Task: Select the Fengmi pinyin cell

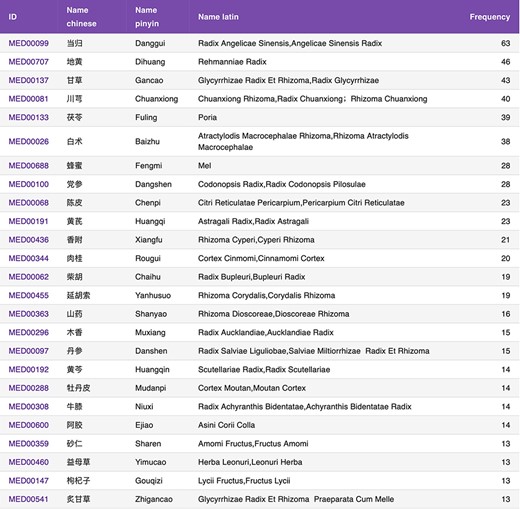Action: pyautogui.click(x=148, y=166)
